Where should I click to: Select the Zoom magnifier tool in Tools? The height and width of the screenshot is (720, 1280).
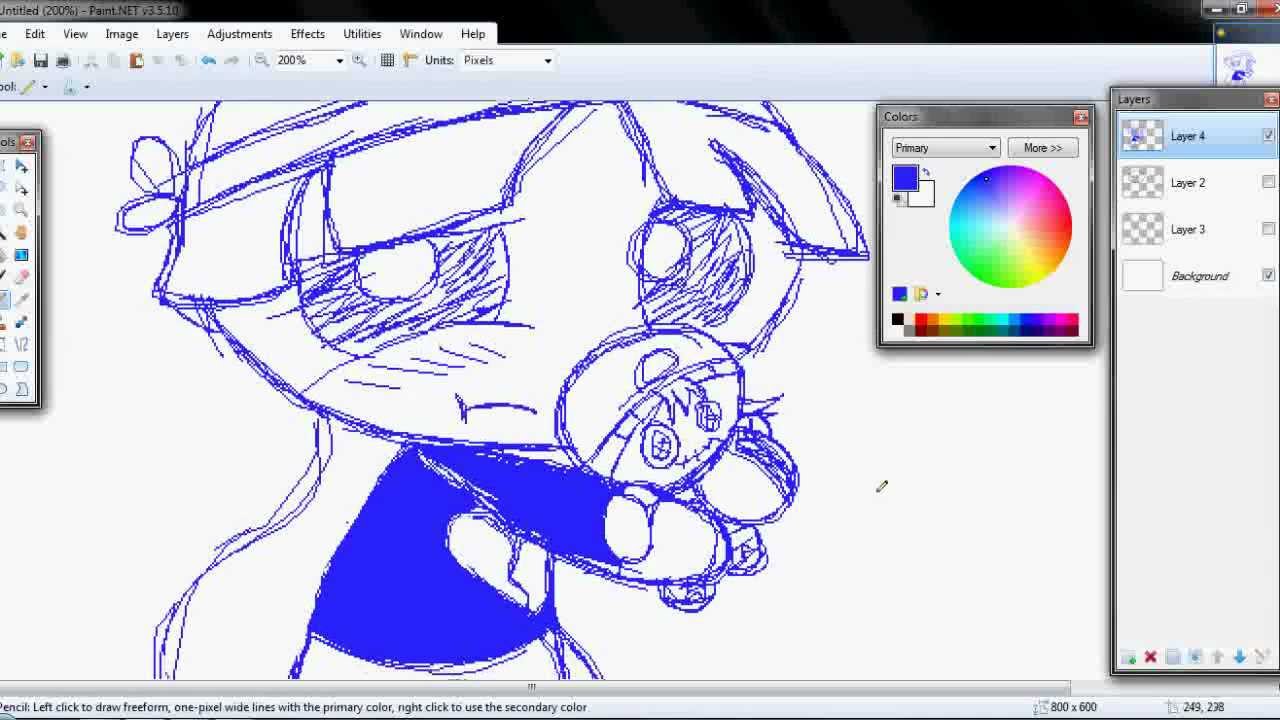pyautogui.click(x=21, y=210)
